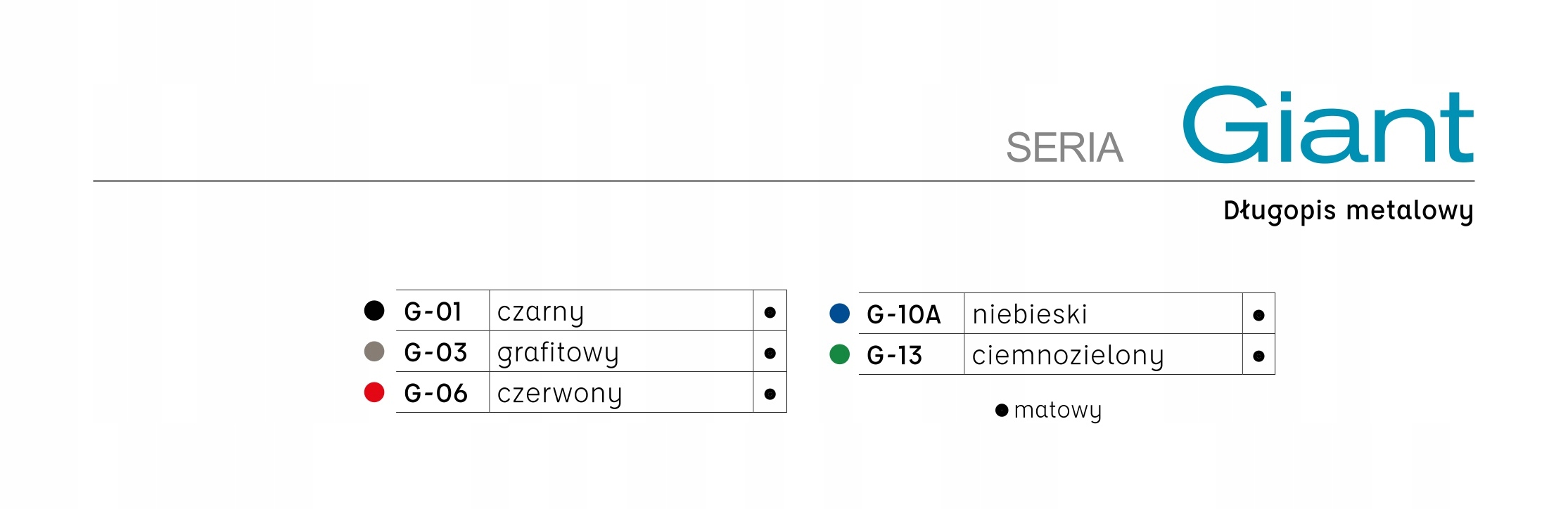The height and width of the screenshot is (509, 1568).
Task: Click the Giant logo text
Action: pos(1328,124)
